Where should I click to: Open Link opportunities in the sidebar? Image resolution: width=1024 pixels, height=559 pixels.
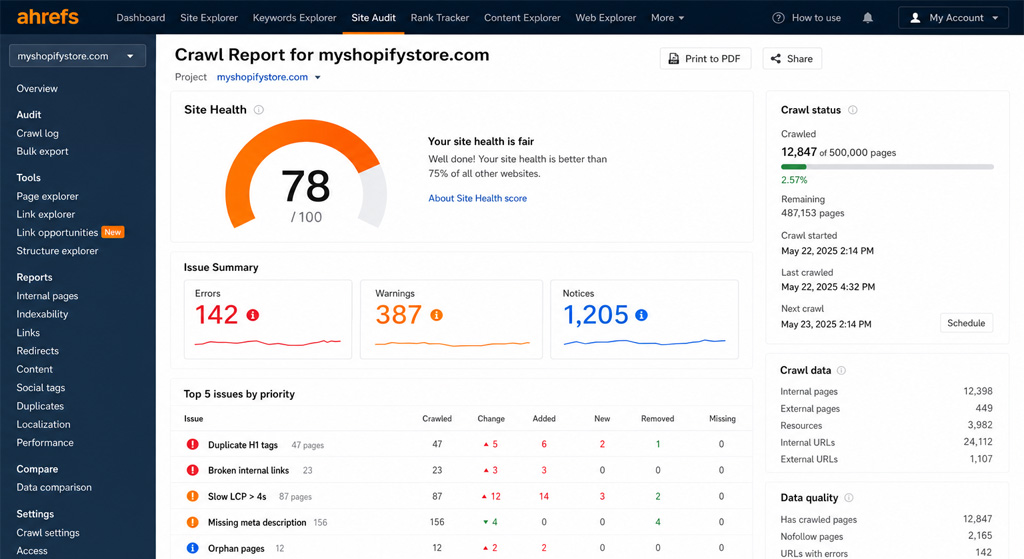tap(57, 232)
